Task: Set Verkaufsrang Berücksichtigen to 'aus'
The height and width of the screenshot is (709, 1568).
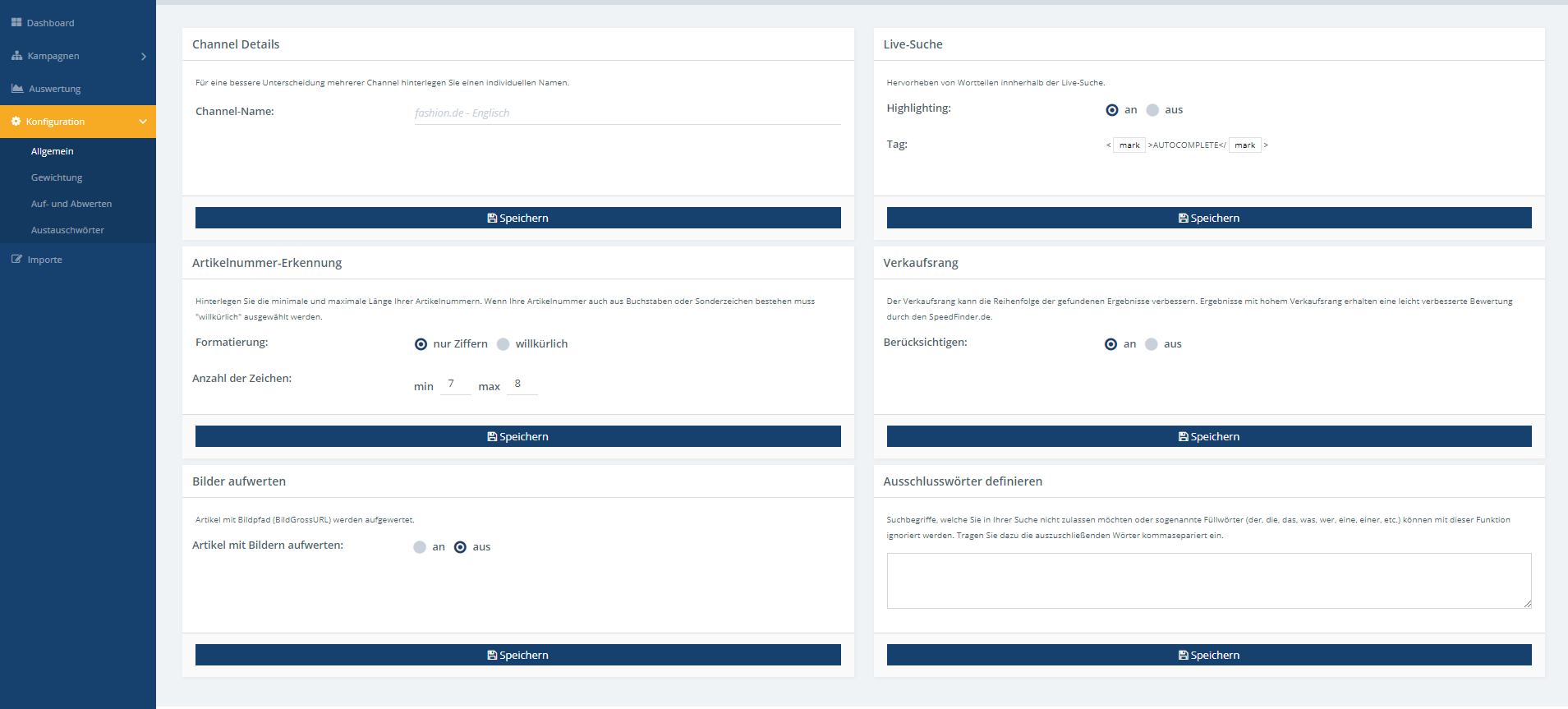Action: pyautogui.click(x=1152, y=344)
